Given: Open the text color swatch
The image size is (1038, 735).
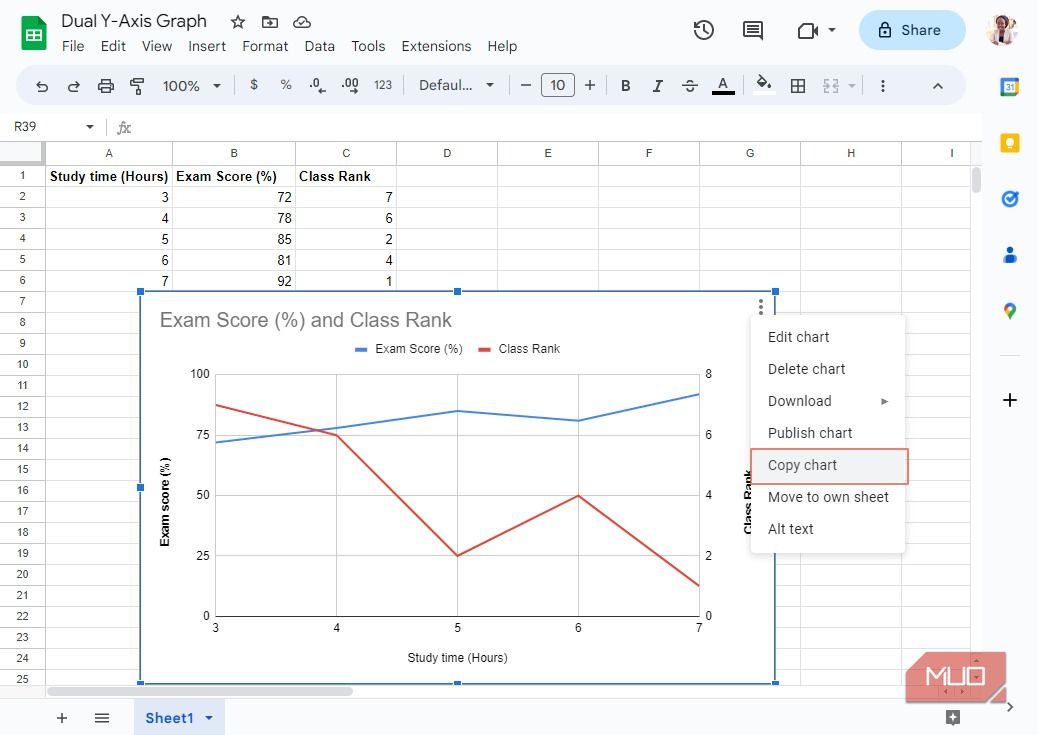Looking at the screenshot, I should click(x=723, y=85).
